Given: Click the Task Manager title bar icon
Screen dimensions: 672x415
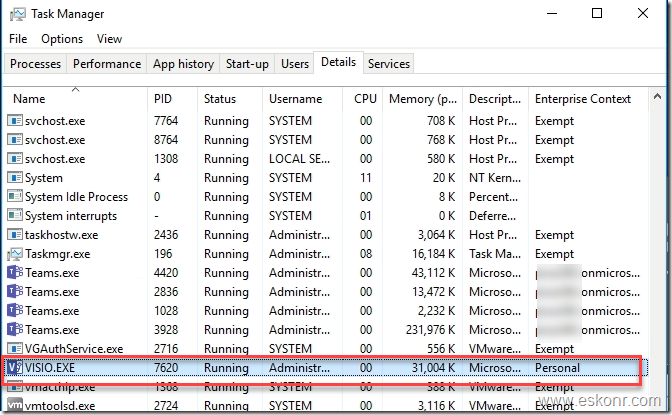Looking at the screenshot, I should pyautogui.click(x=18, y=14).
